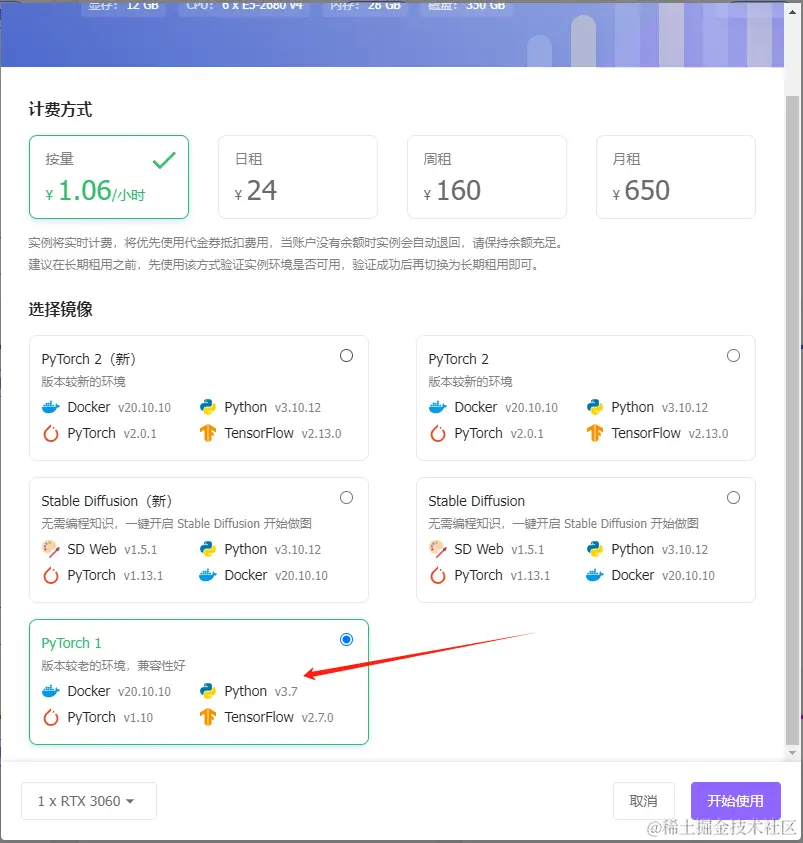This screenshot has width=803, height=843.
Task: Open the 1 x RTX 3060 dropdown
Action: 89,801
